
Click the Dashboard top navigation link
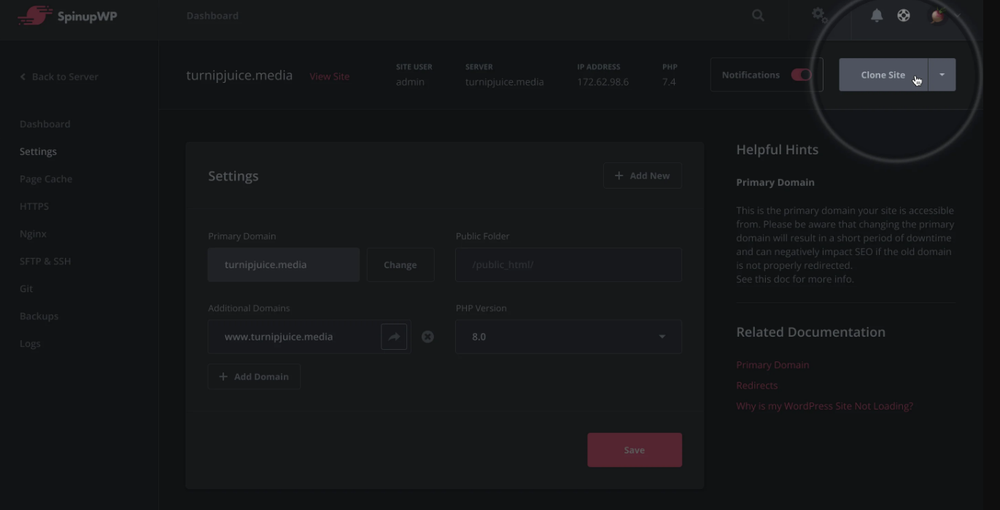(212, 15)
